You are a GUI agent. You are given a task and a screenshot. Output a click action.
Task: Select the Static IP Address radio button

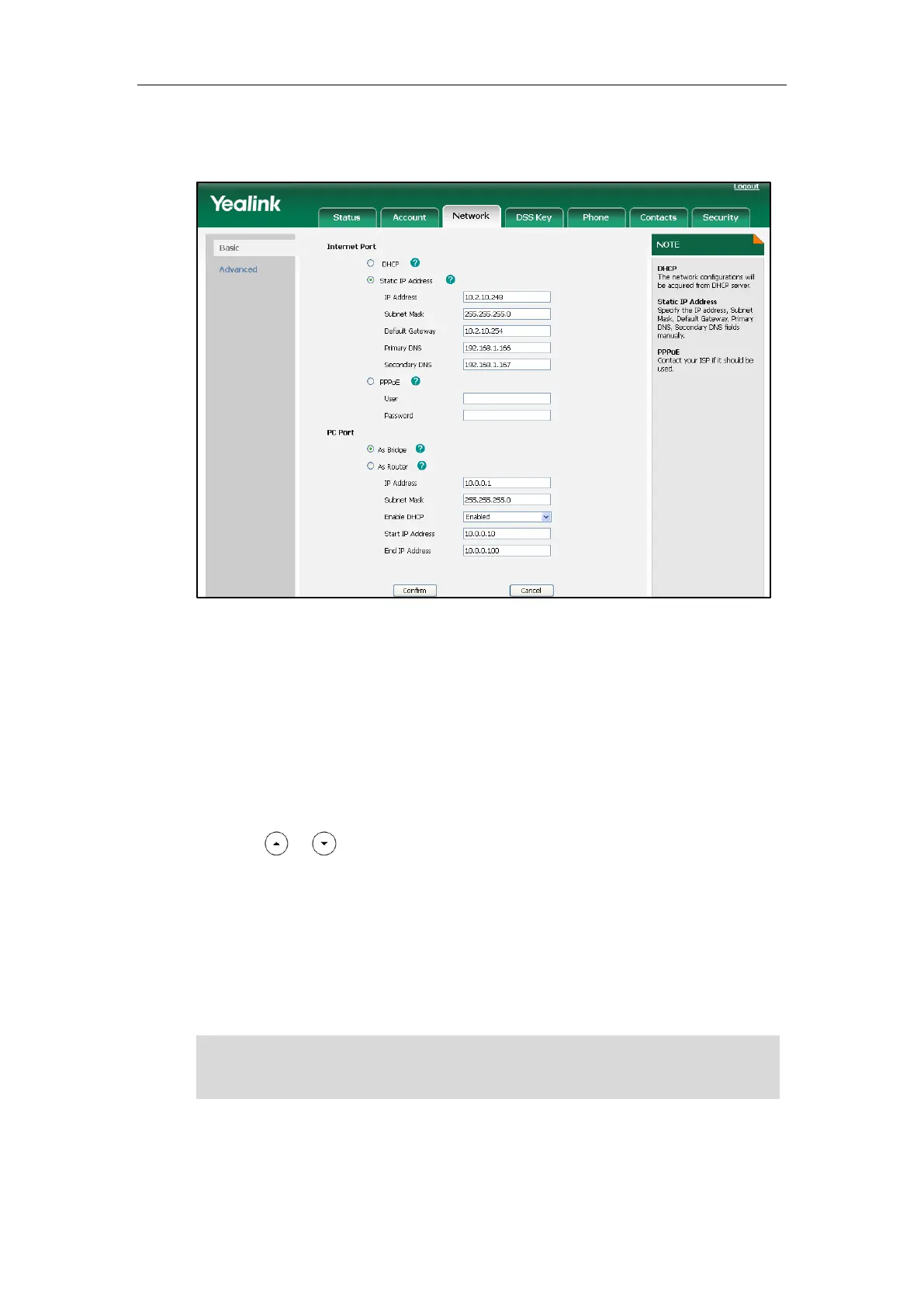(371, 280)
